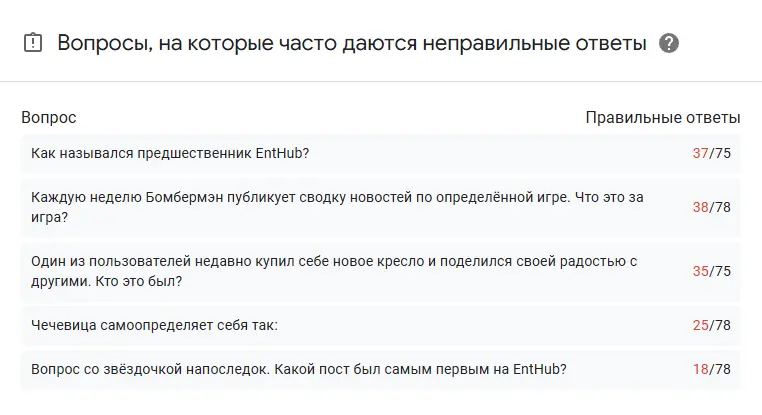Screen dimensions: 762x415
Task: Open the "Чечевица самоопределяет себя так" question
Action: (x=154, y=325)
